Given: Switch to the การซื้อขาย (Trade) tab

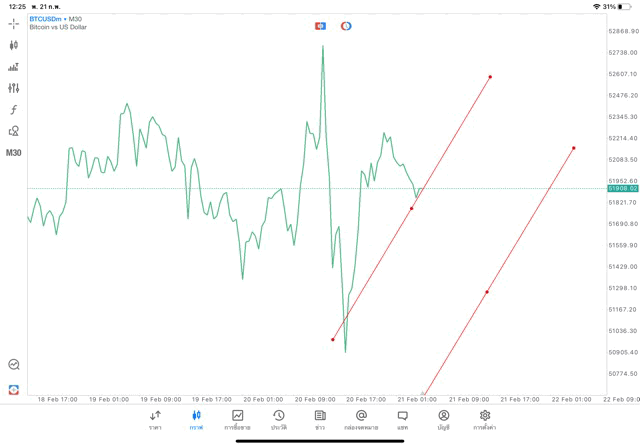Looking at the screenshot, I should (238, 420).
